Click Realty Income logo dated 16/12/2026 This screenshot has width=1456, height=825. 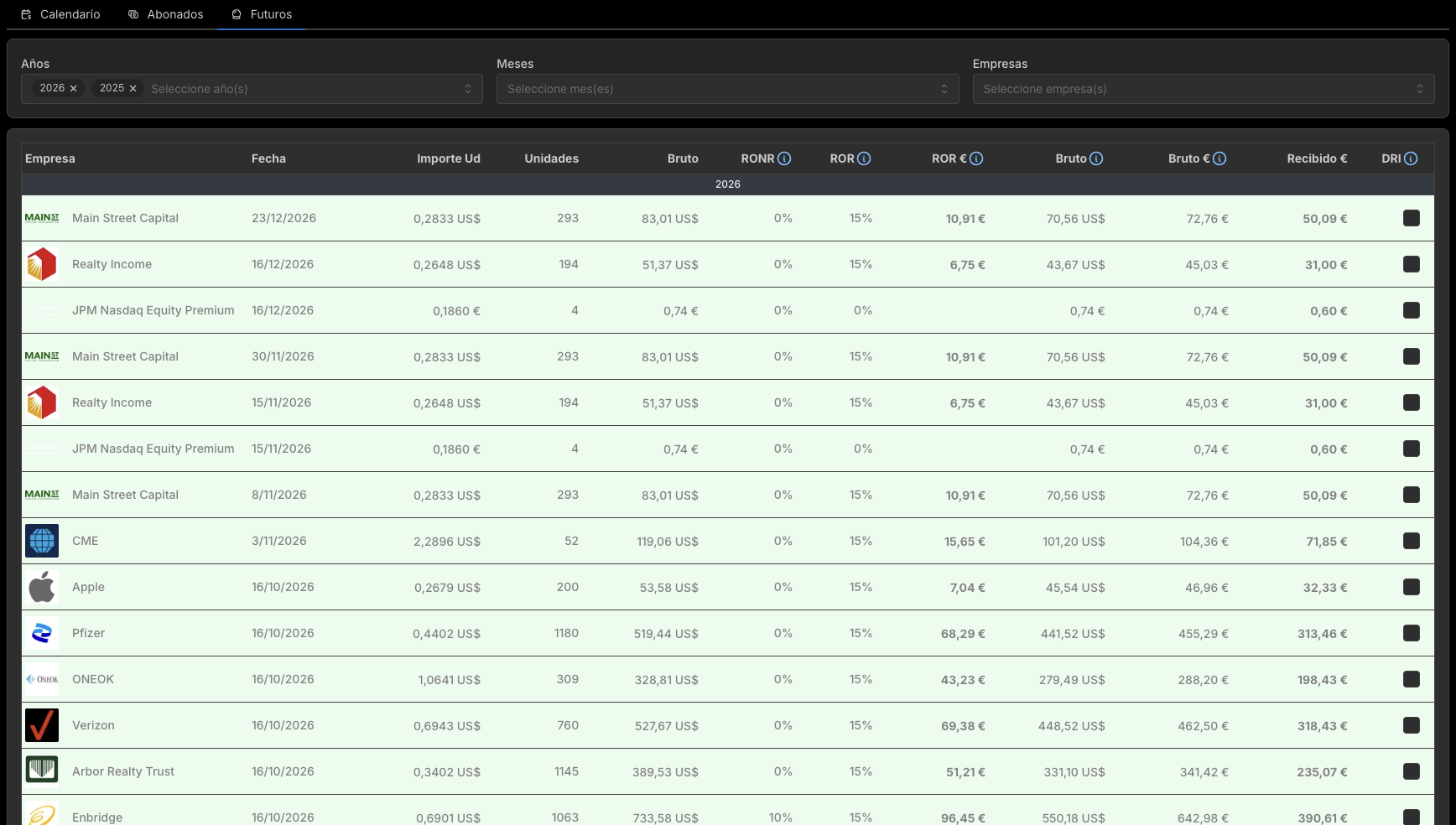coord(42,264)
